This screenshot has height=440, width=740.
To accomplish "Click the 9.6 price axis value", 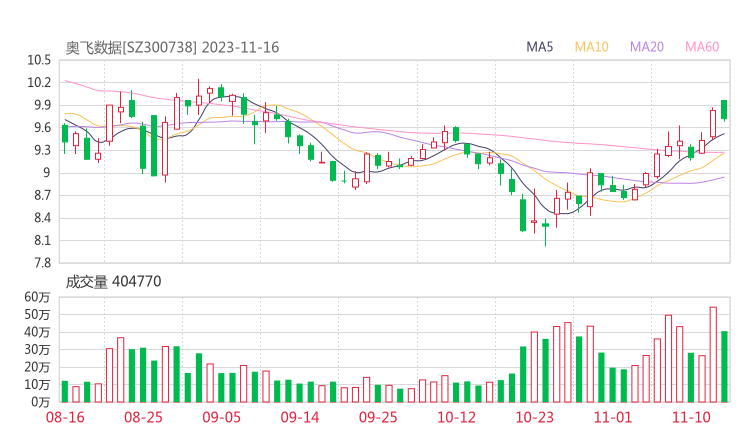I will pyautogui.click(x=42, y=127).
